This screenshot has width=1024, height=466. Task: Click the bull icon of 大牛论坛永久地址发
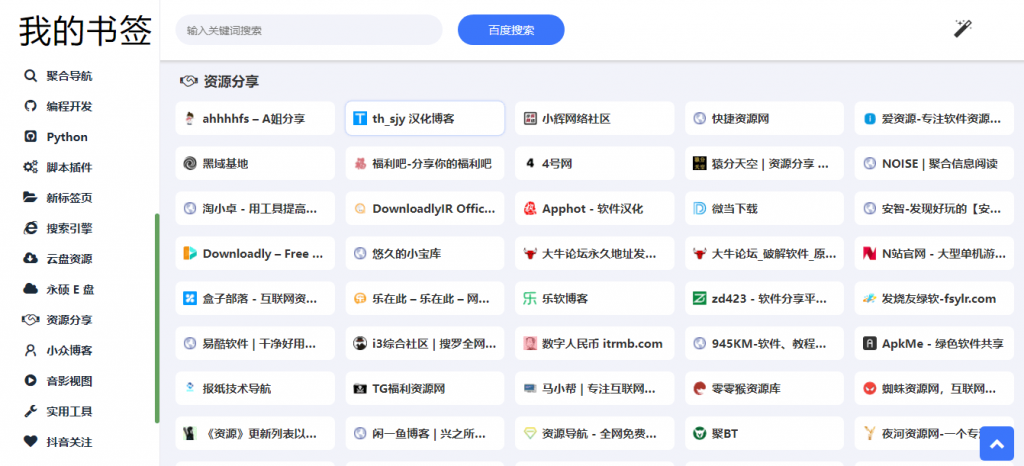tap(530, 253)
